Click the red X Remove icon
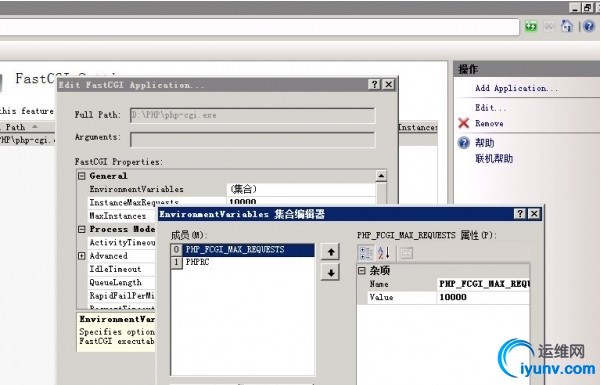This screenshot has height=385, width=601. tap(464, 123)
